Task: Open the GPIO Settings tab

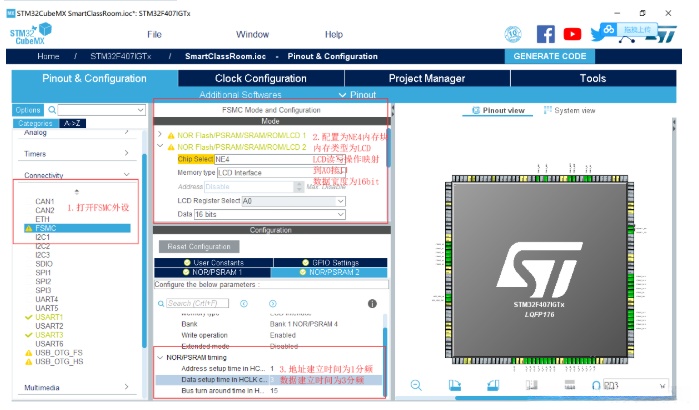Action: point(330,262)
